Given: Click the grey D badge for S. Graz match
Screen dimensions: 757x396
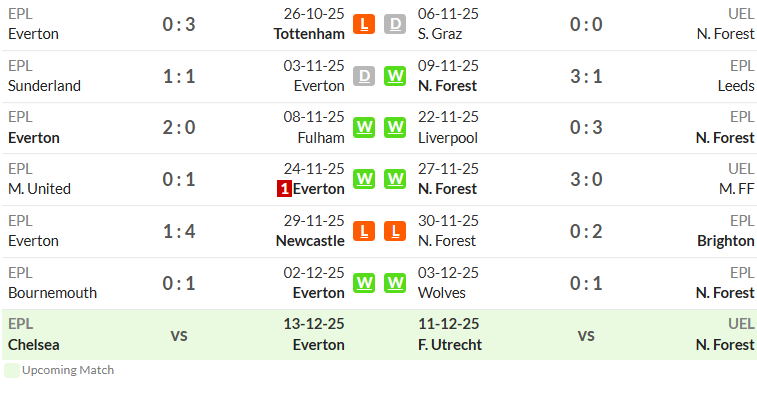Looking at the screenshot, I should pos(395,24).
